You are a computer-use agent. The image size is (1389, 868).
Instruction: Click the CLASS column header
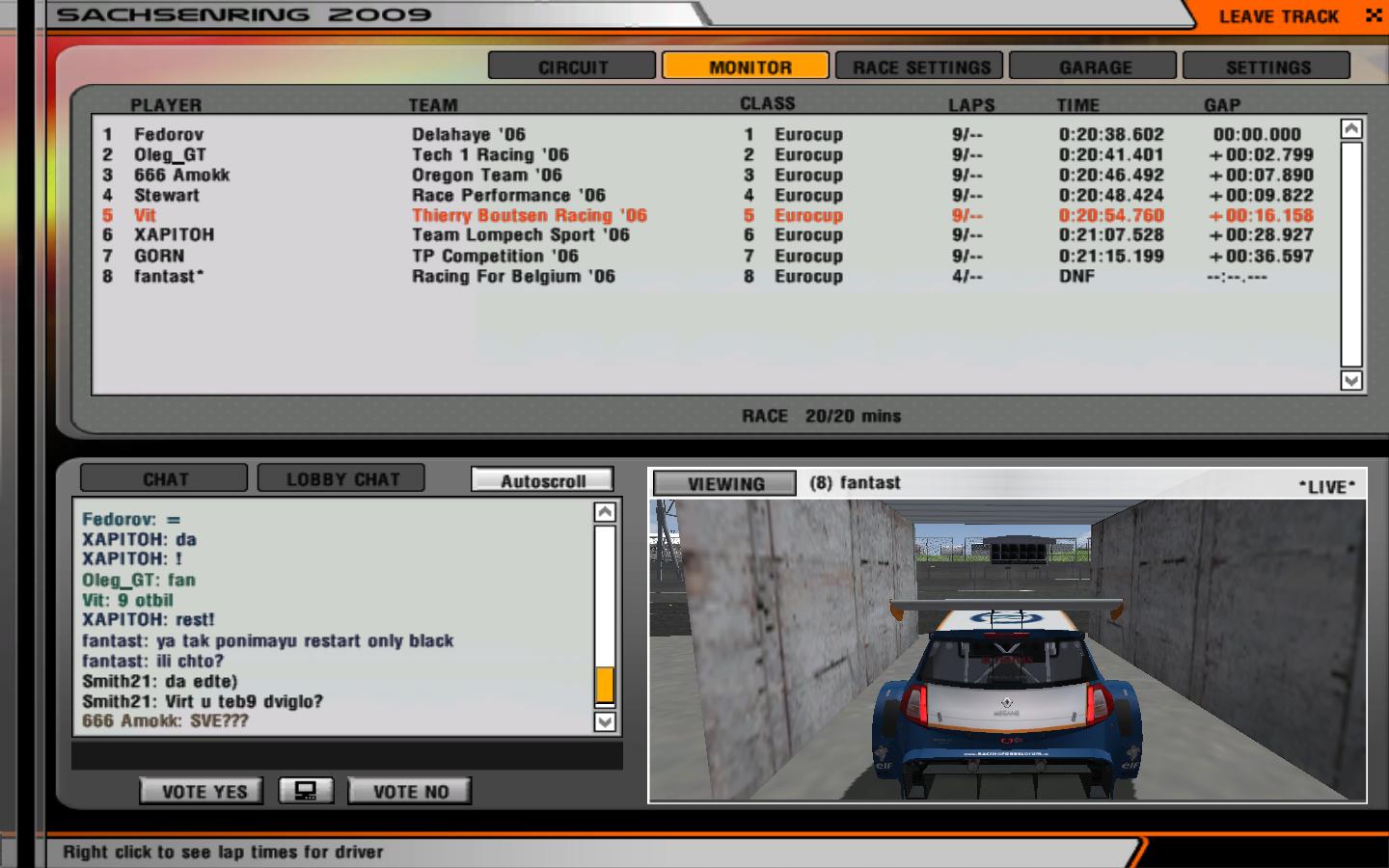point(768,103)
